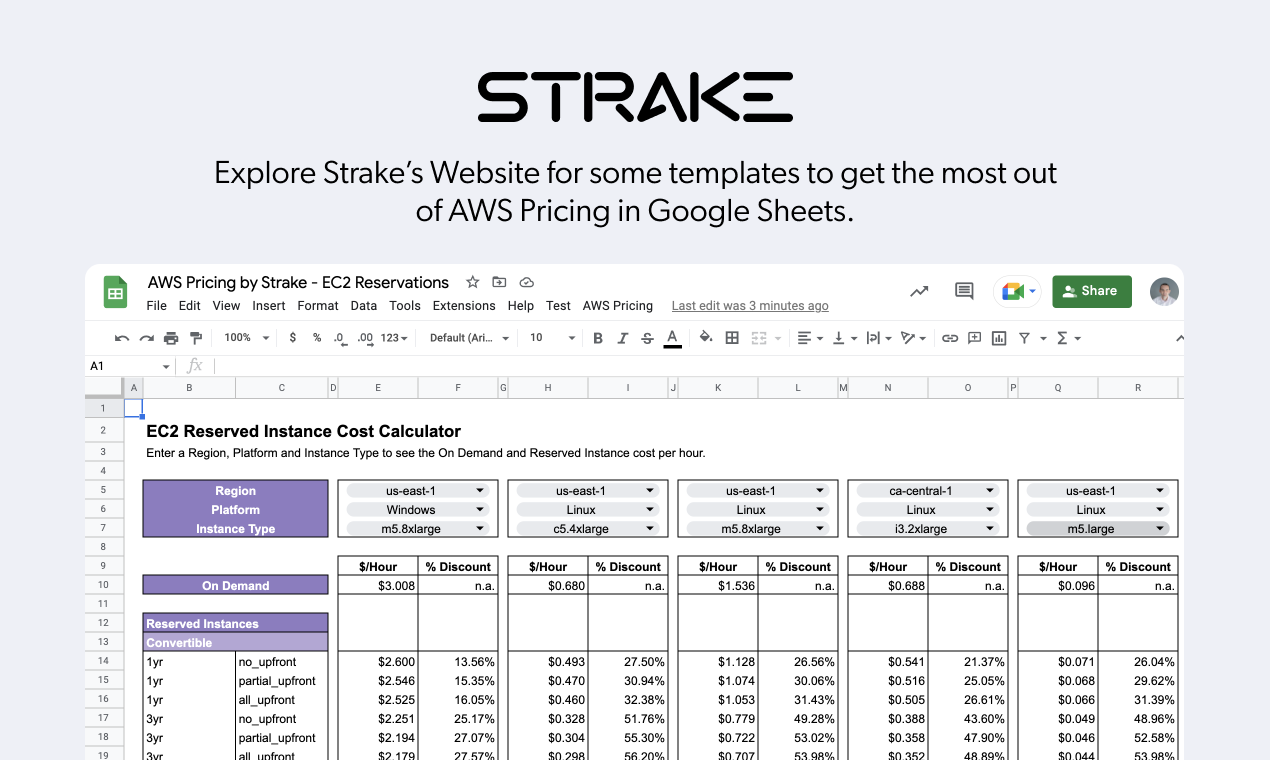Viewport: 1270px width, 760px height.
Task: Open the File menu
Action: [x=156, y=306]
